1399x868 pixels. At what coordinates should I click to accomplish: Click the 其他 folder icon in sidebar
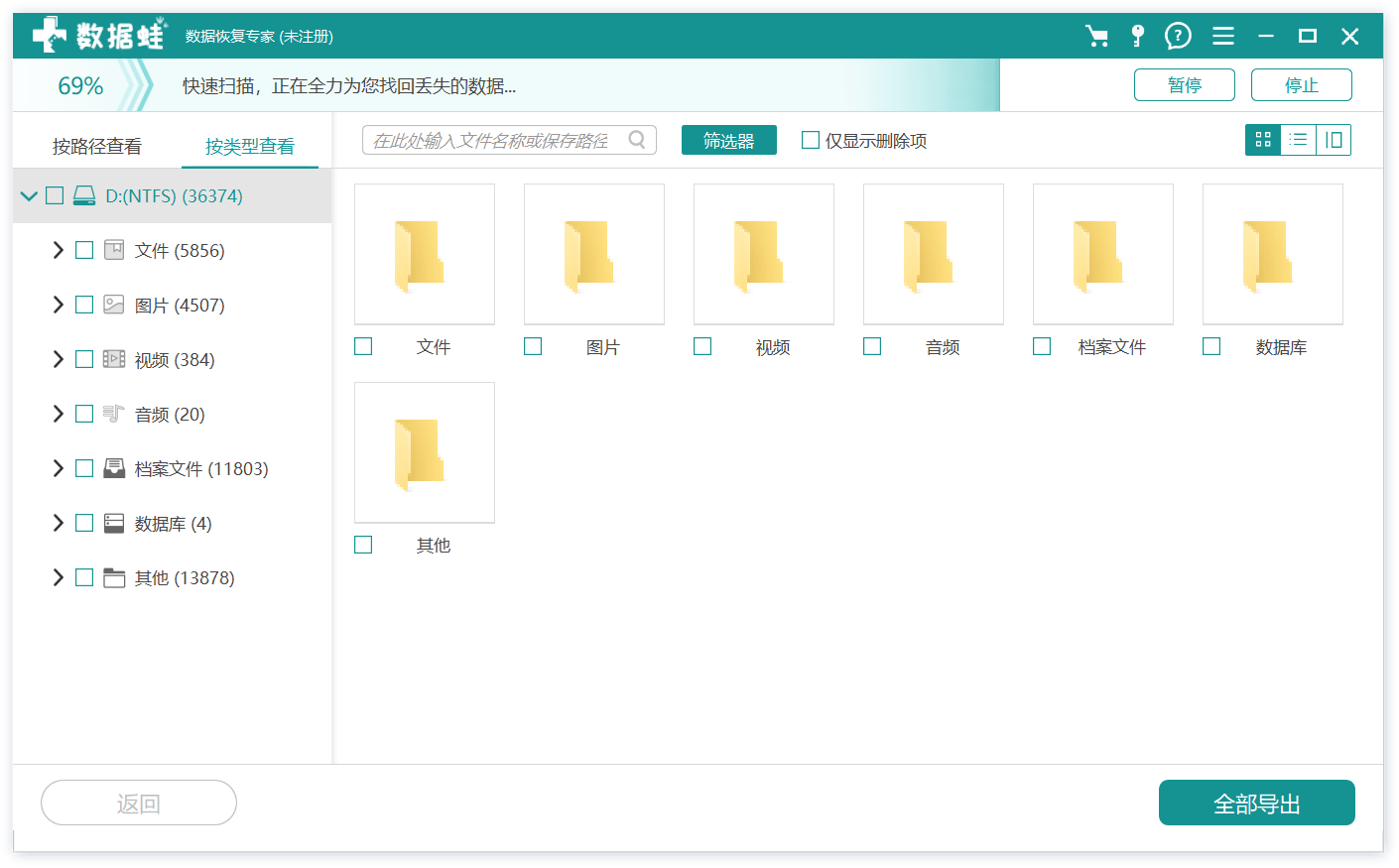(114, 577)
